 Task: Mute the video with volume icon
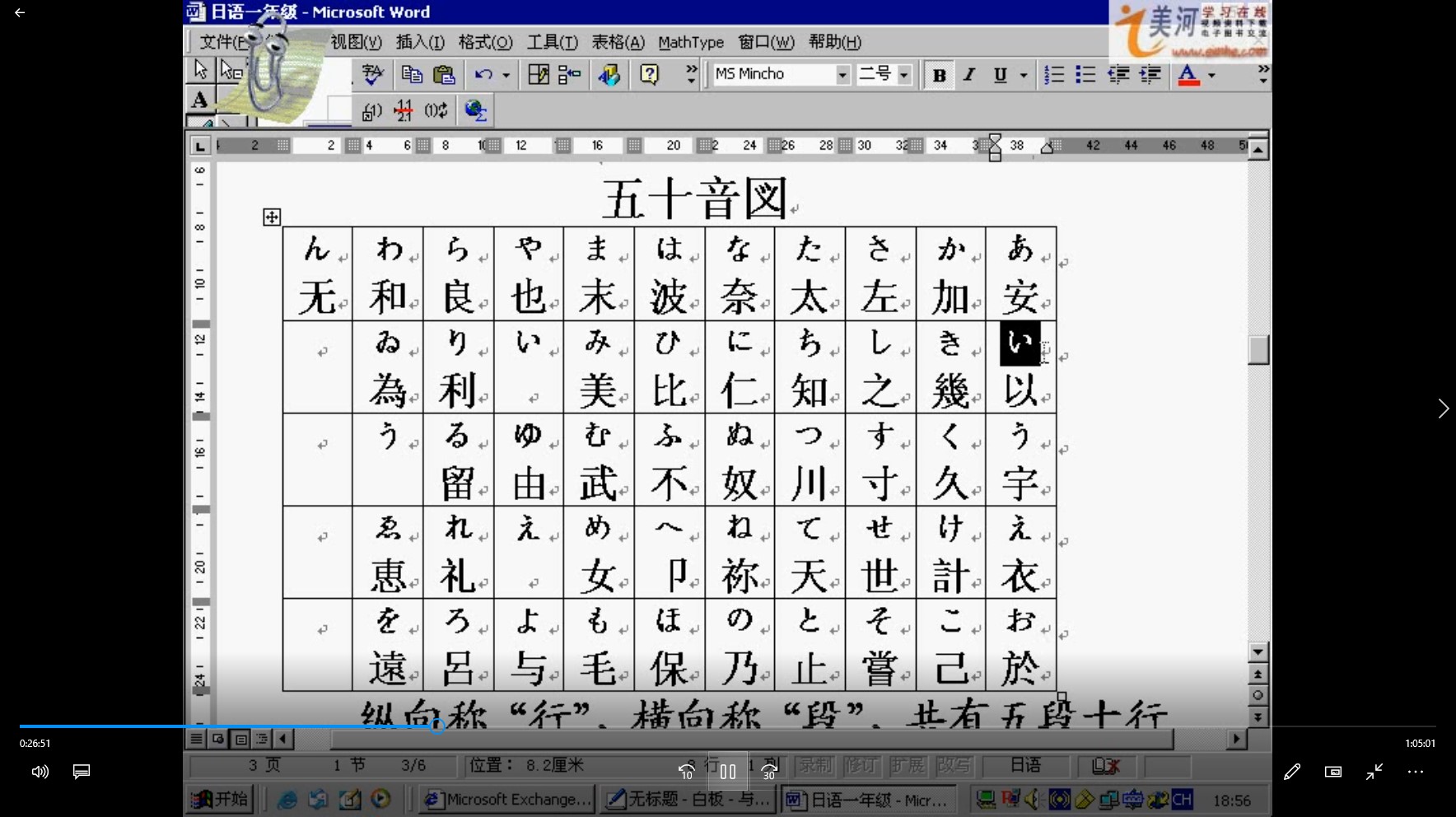[40, 772]
